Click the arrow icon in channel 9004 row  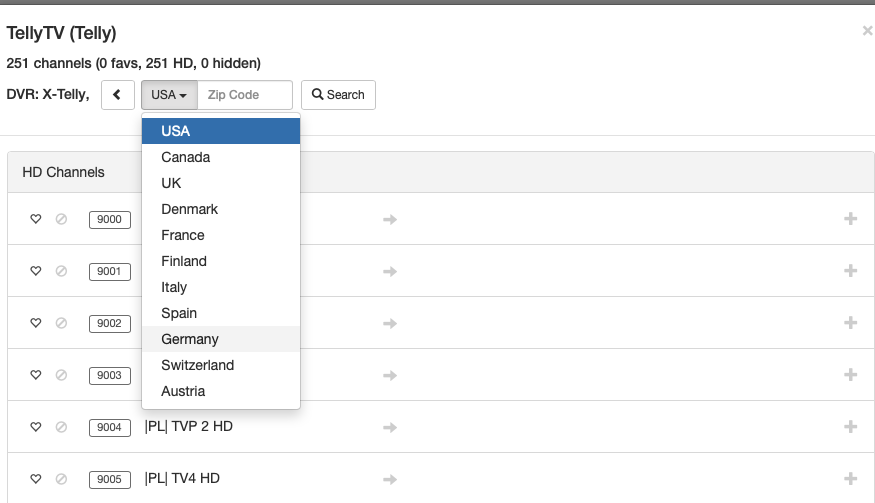pyautogui.click(x=390, y=427)
